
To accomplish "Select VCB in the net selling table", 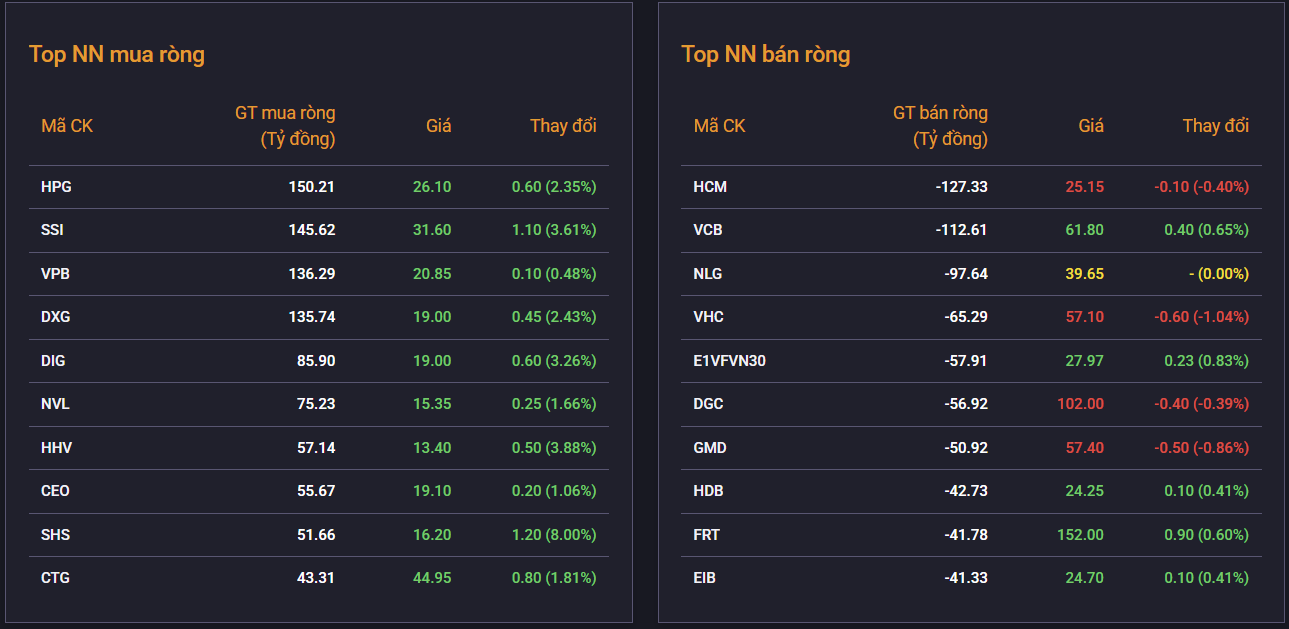I will pyautogui.click(x=708, y=230).
